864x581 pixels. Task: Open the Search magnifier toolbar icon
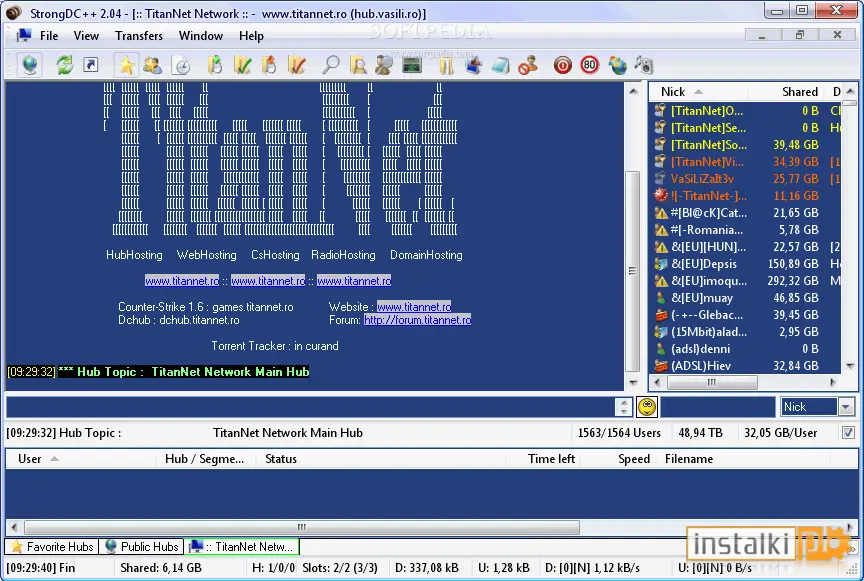coord(331,65)
